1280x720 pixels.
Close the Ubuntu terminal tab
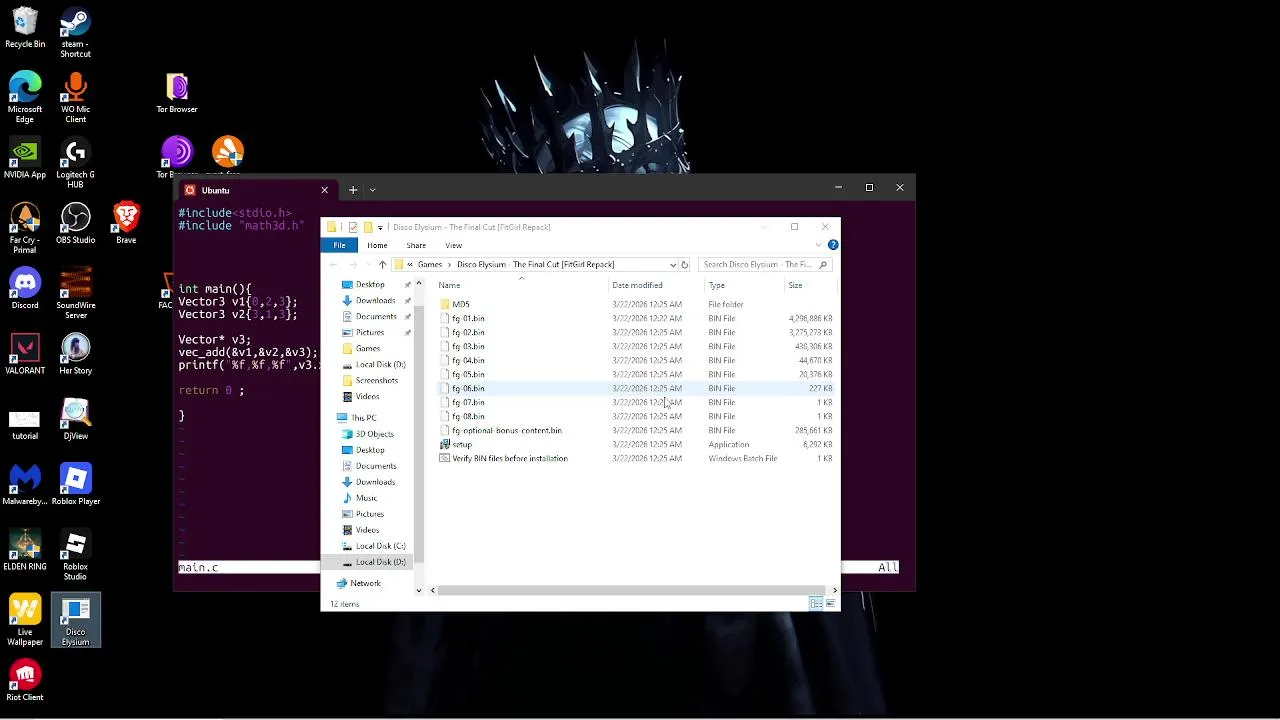pos(324,190)
